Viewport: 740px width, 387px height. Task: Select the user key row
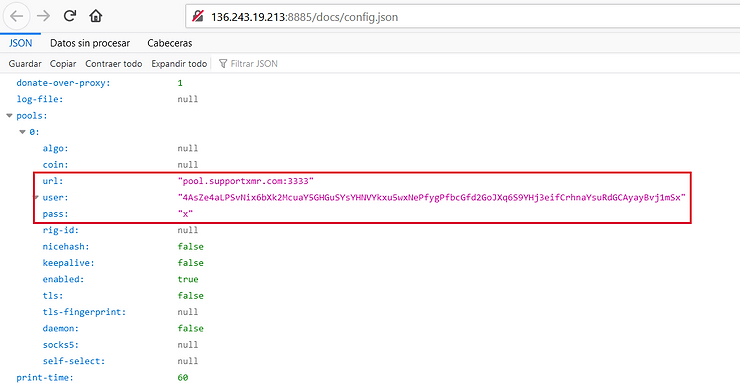(55, 198)
